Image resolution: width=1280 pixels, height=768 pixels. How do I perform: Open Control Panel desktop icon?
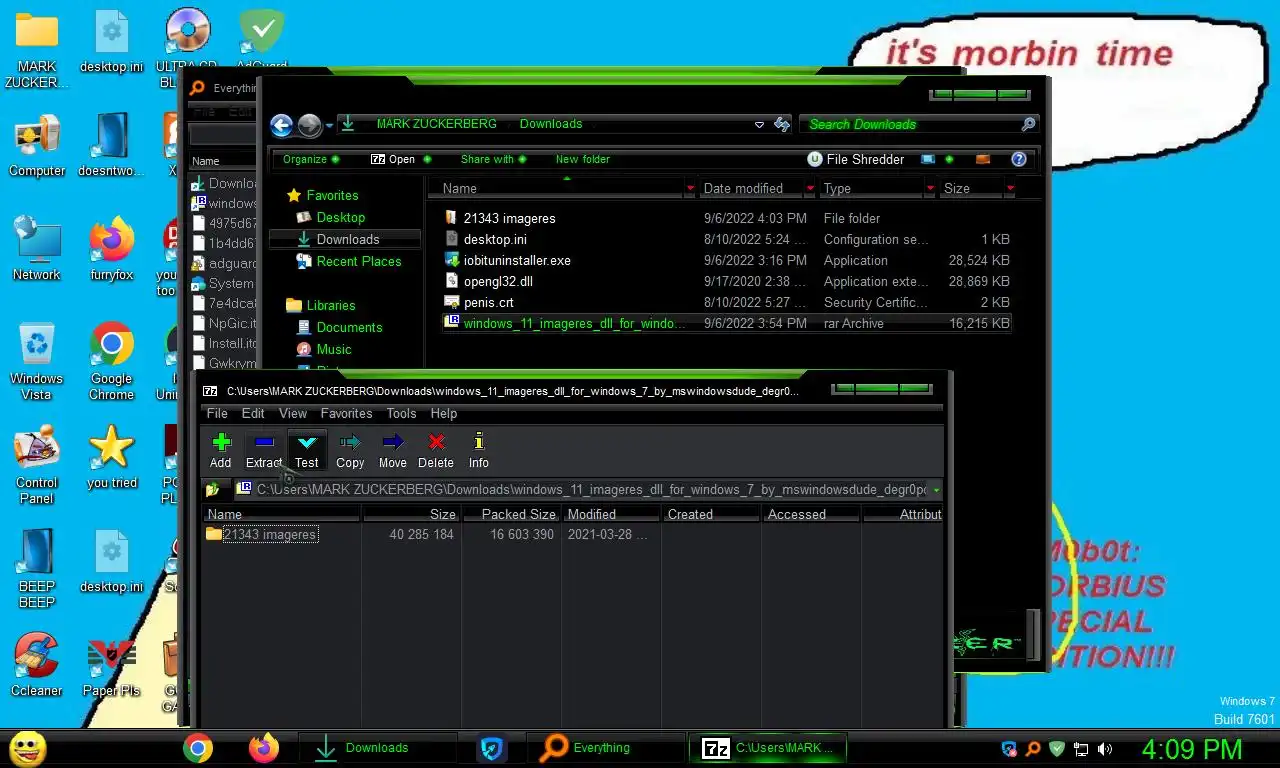(37, 465)
